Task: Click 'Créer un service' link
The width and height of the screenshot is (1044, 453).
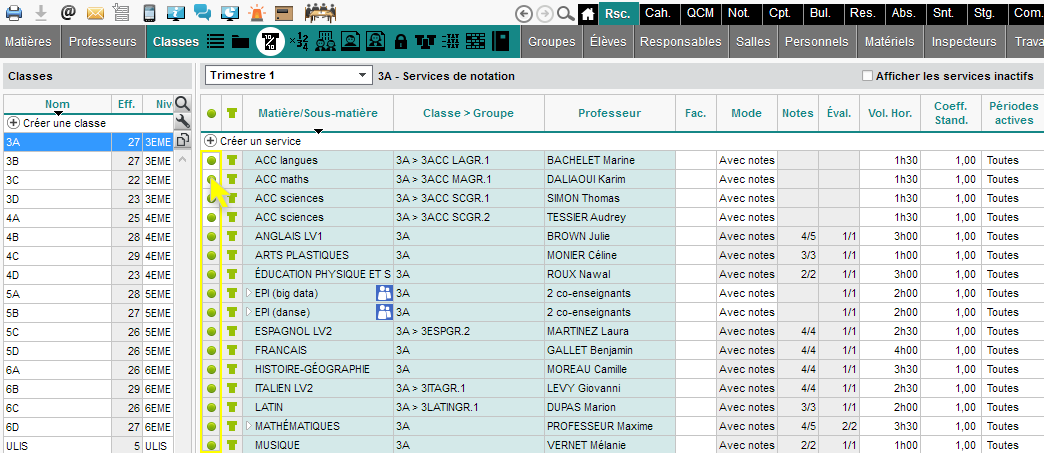Action: click(259, 141)
